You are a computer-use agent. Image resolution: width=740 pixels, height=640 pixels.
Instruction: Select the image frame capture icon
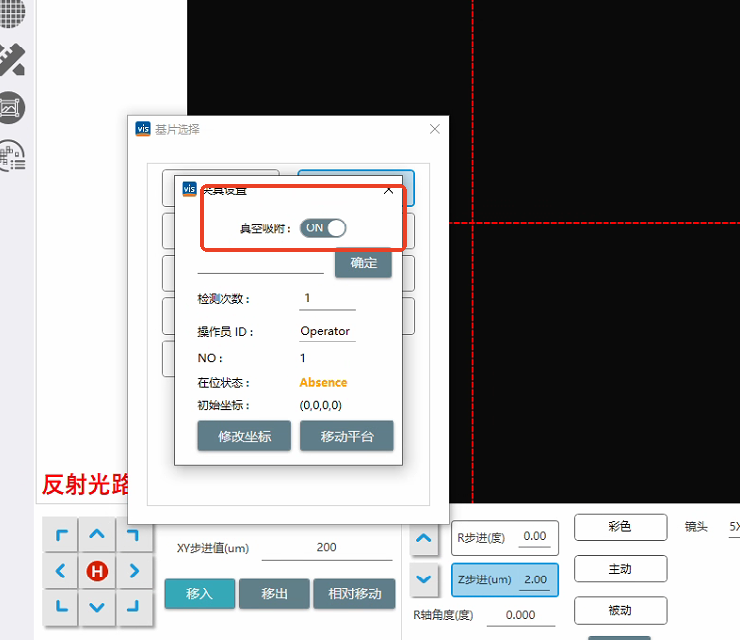[11, 107]
